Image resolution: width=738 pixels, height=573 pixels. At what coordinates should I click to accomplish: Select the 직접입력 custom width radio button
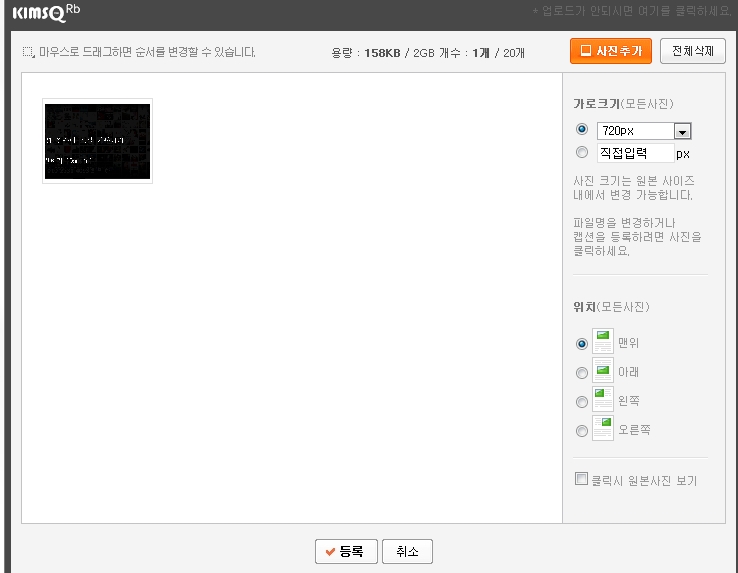(x=582, y=153)
